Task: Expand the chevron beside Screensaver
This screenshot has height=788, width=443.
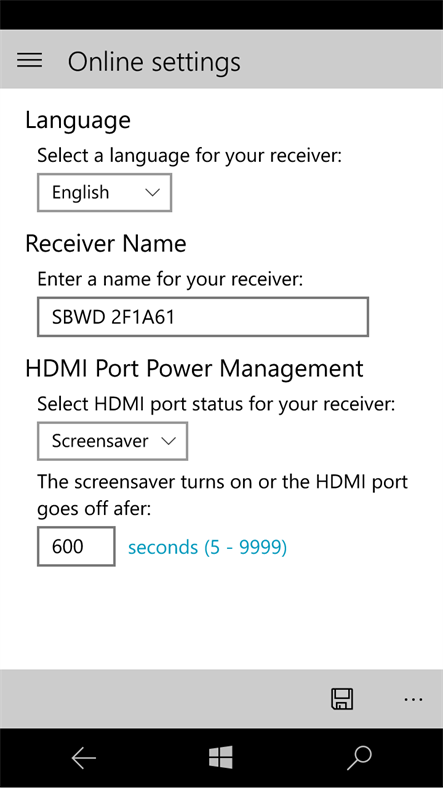Action: coord(168,441)
